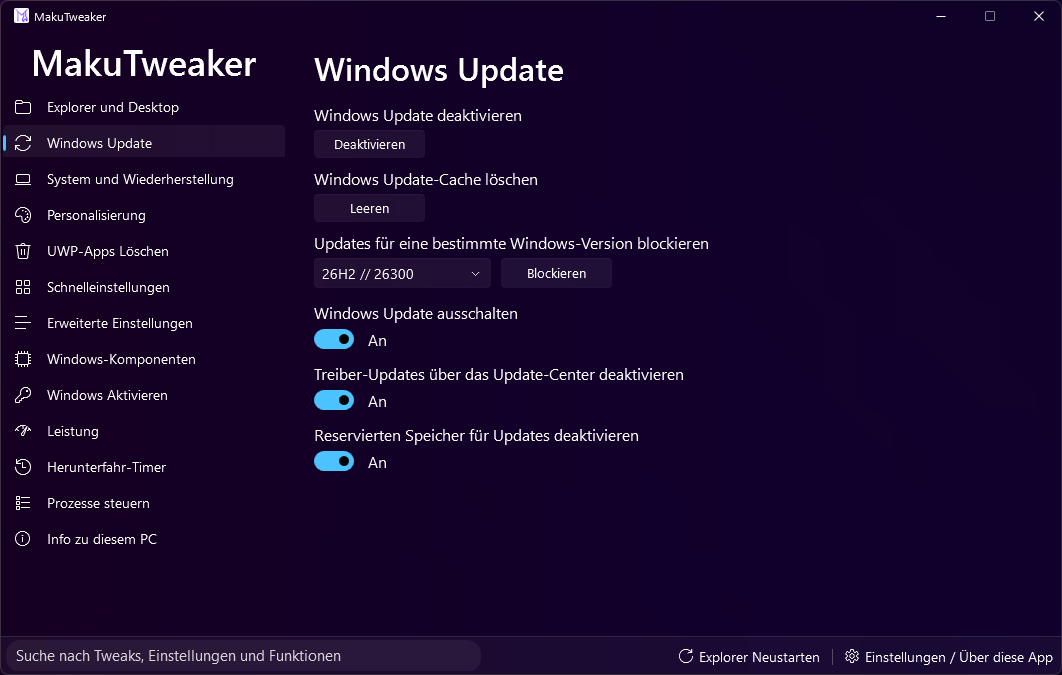Click Explorer Neustarten at the bottom
1062x675 pixels.
point(749,657)
